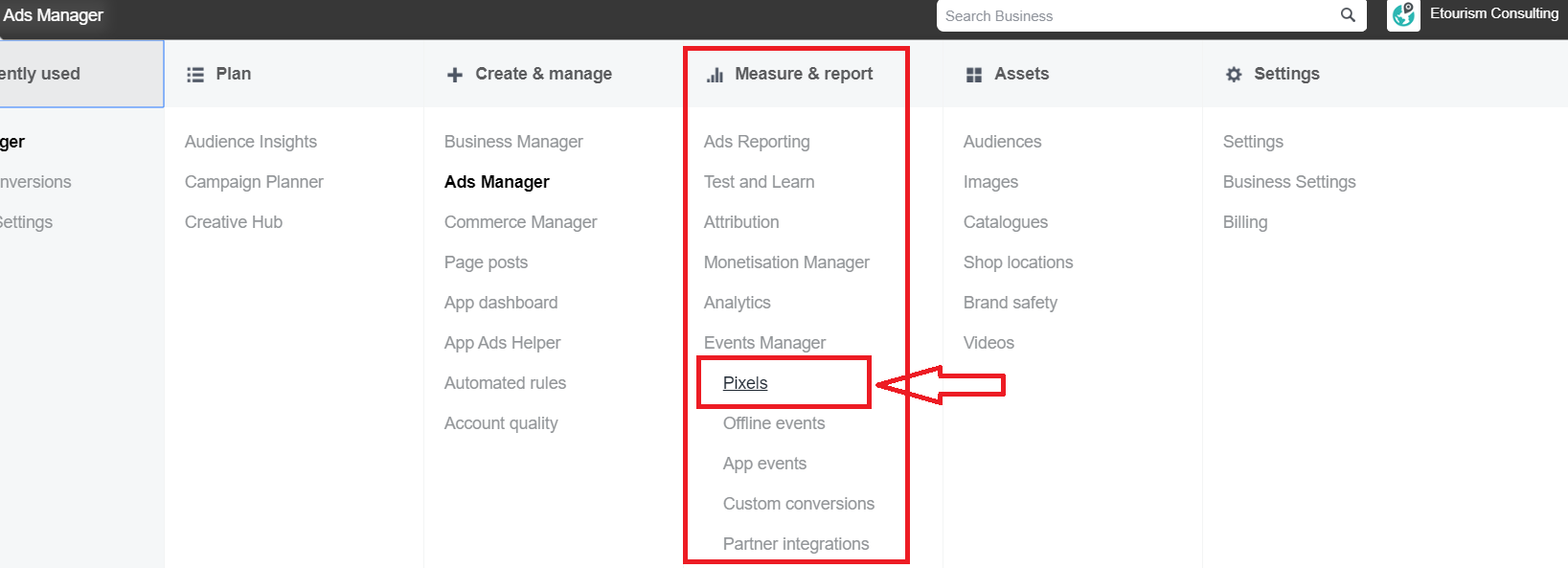Go to App events

(764, 464)
